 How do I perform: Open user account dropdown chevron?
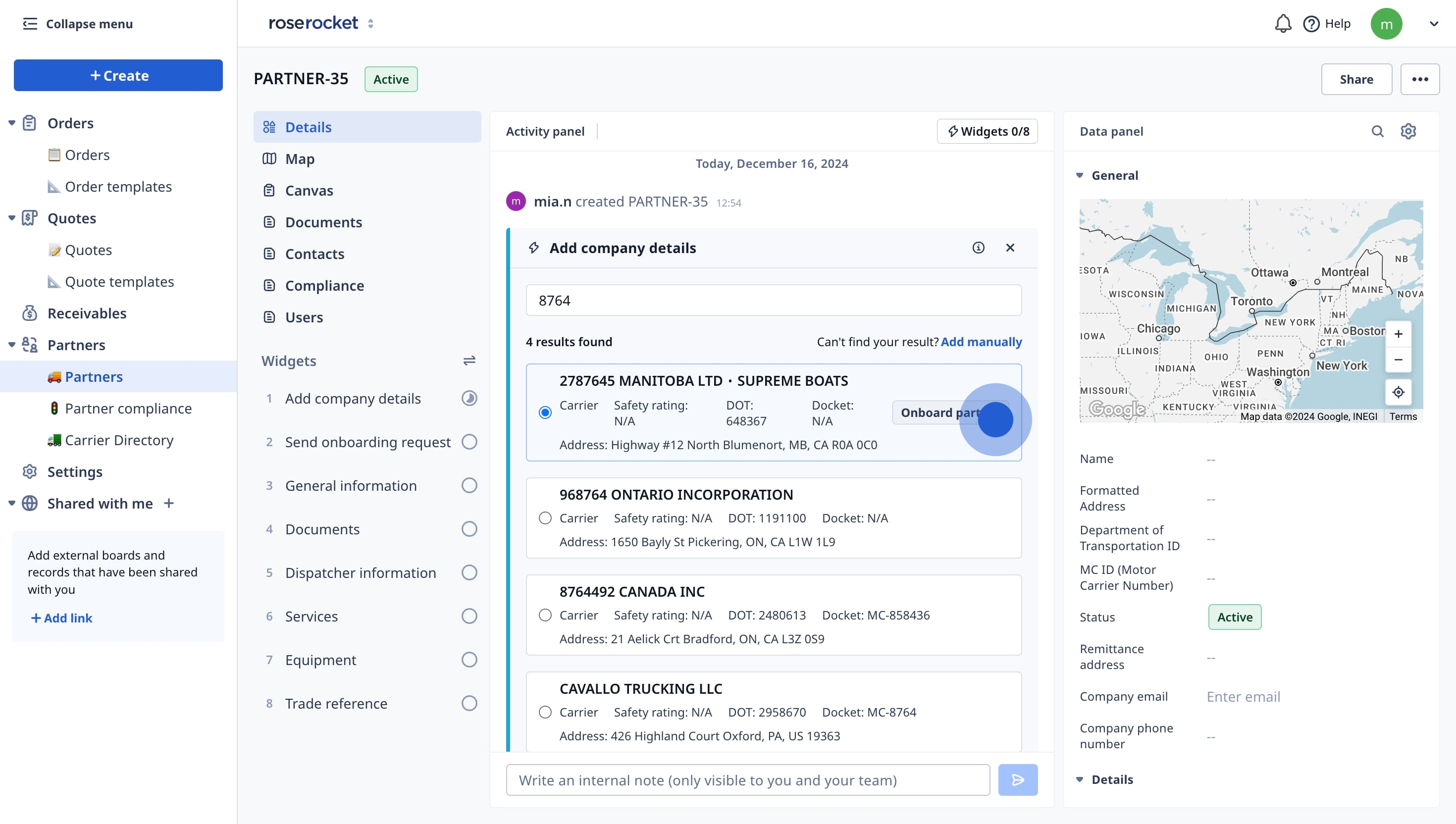1433,24
